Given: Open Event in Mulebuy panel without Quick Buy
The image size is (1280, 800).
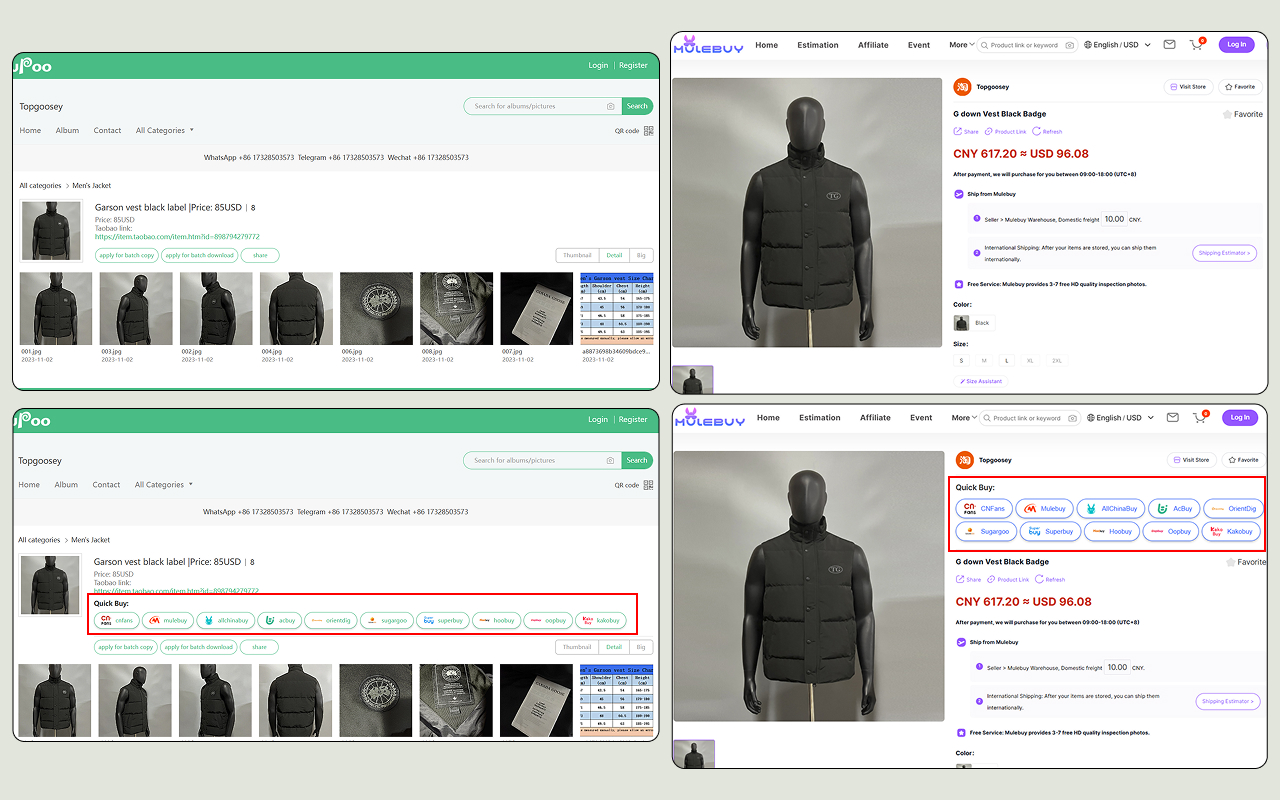Looking at the screenshot, I should click(919, 45).
